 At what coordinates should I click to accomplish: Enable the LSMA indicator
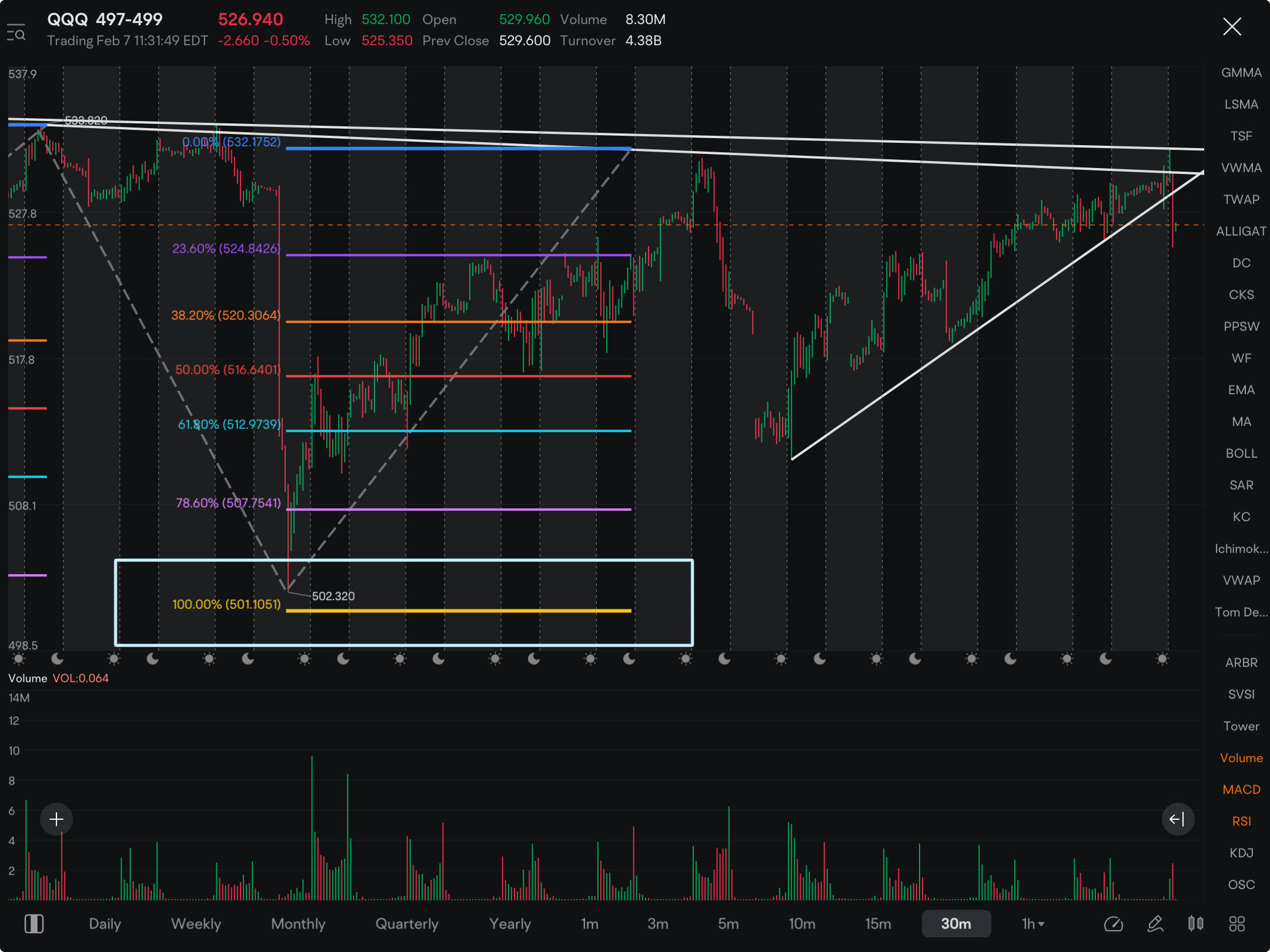click(1241, 105)
